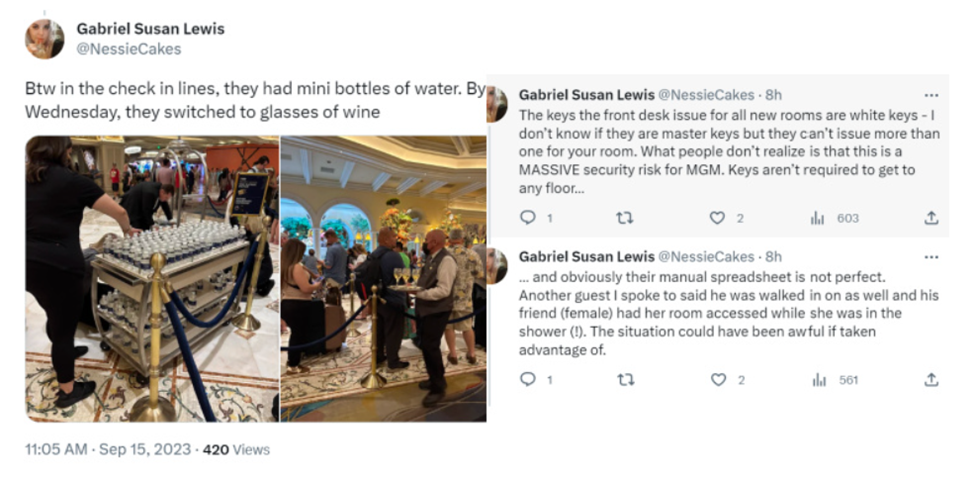Retweet the white keys tweet
This screenshot has width=974, height=481.
pyautogui.click(x=626, y=217)
